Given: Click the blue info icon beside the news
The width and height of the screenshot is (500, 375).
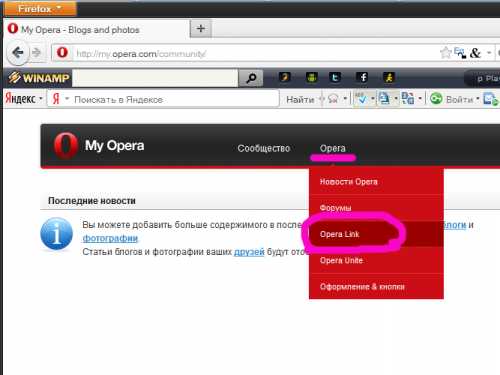Looking at the screenshot, I should (x=56, y=234).
